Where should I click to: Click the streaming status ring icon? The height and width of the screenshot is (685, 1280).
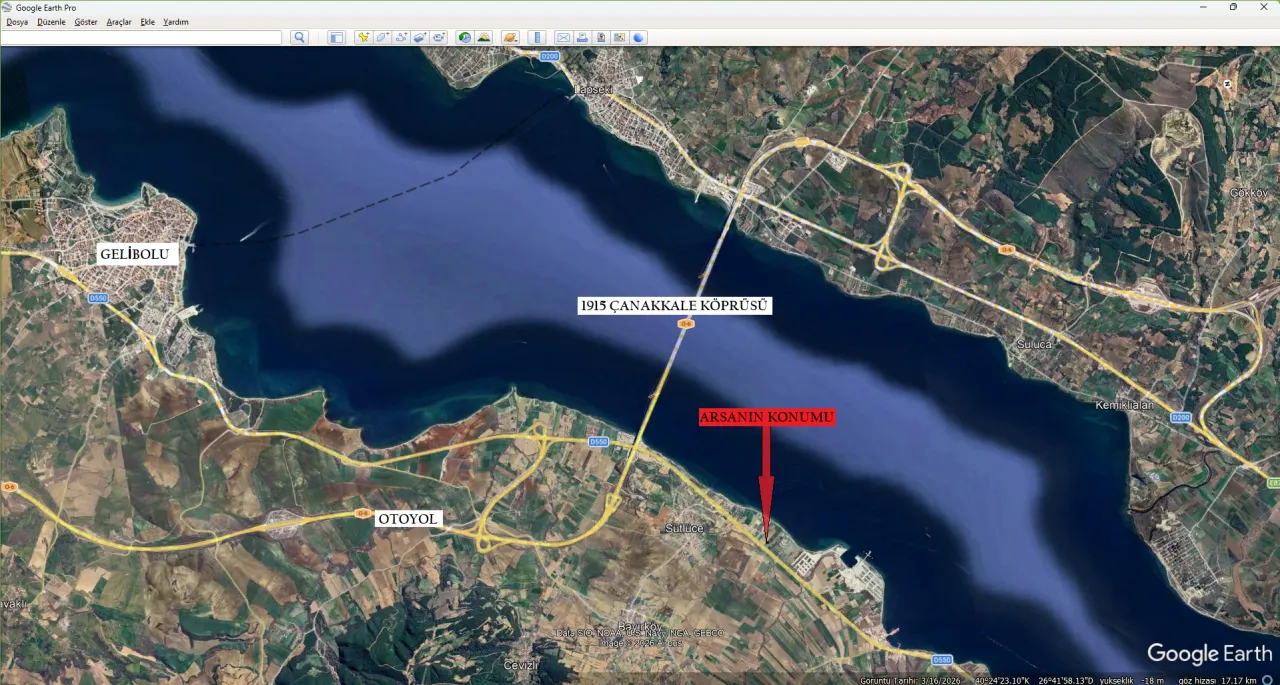(1267, 680)
